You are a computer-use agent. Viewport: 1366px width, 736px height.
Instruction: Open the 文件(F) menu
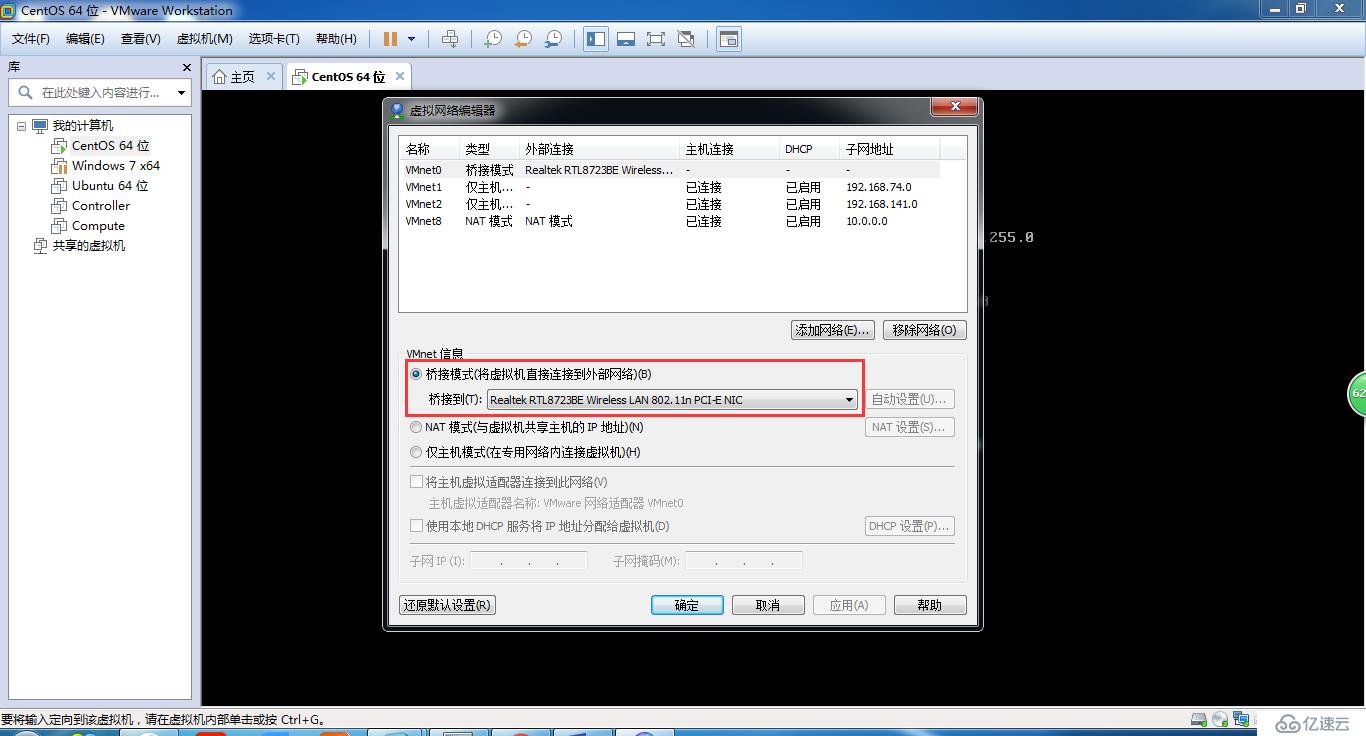click(31, 39)
